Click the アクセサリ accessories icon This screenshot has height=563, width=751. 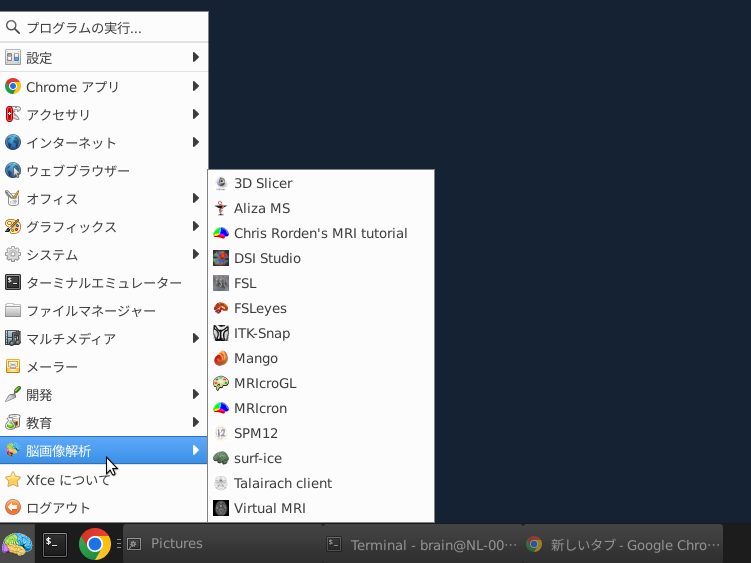(13, 114)
